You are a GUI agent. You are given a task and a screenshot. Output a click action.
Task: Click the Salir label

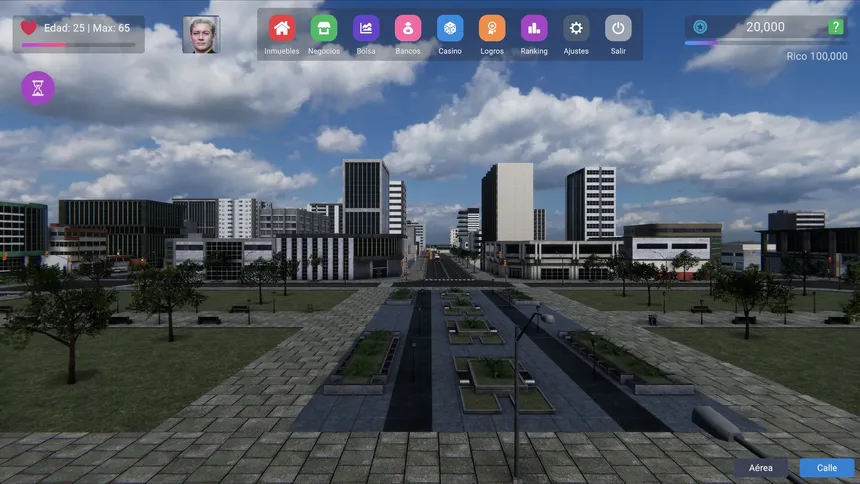pos(618,51)
